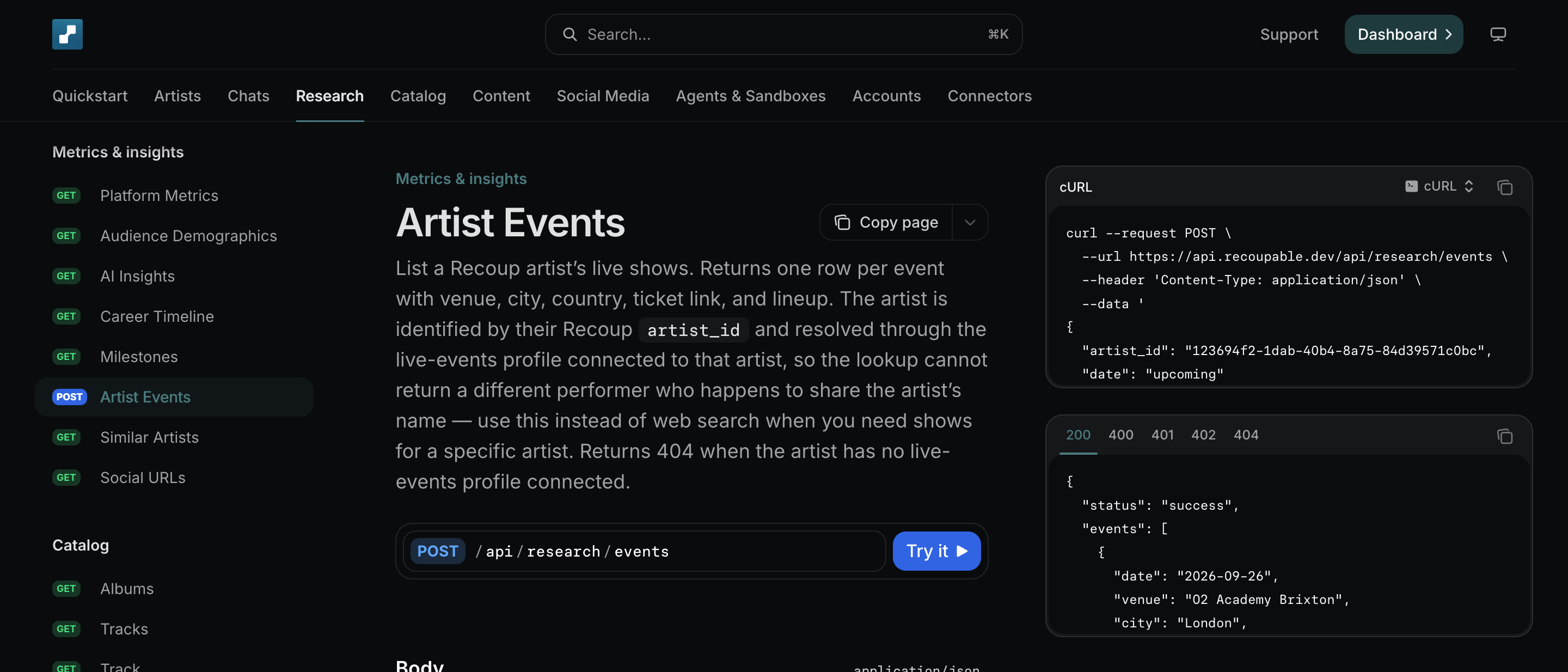The height and width of the screenshot is (672, 1568).
Task: Go to the Chats tab
Action: click(248, 95)
